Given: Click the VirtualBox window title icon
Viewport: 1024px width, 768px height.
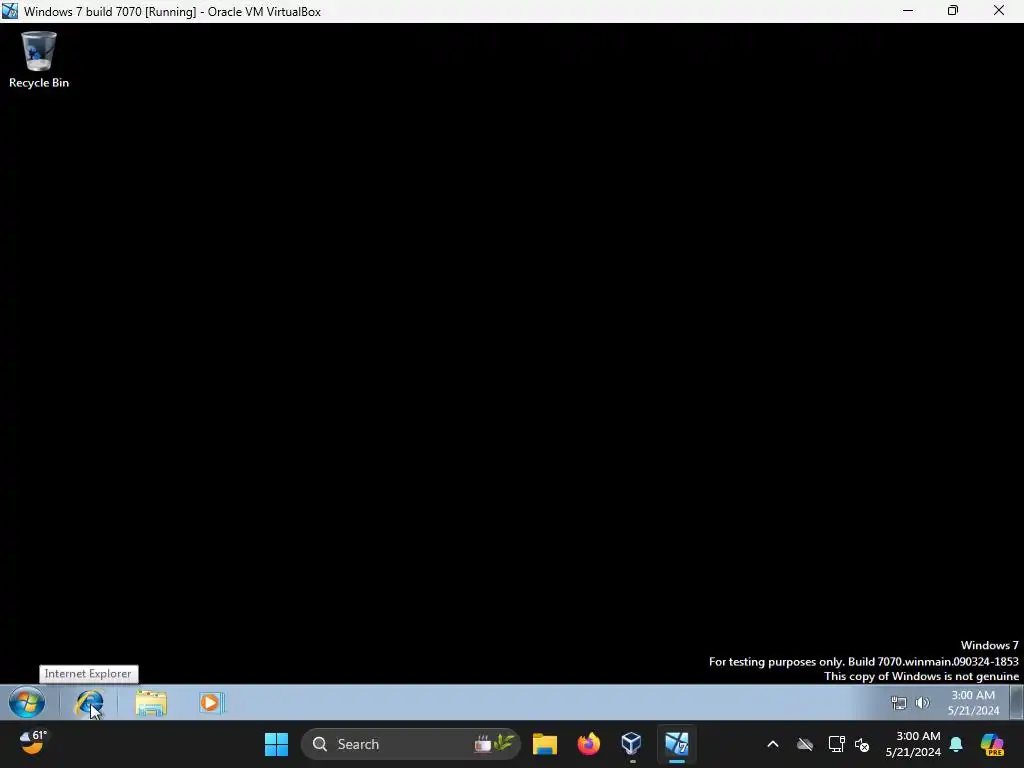Looking at the screenshot, I should [x=10, y=11].
